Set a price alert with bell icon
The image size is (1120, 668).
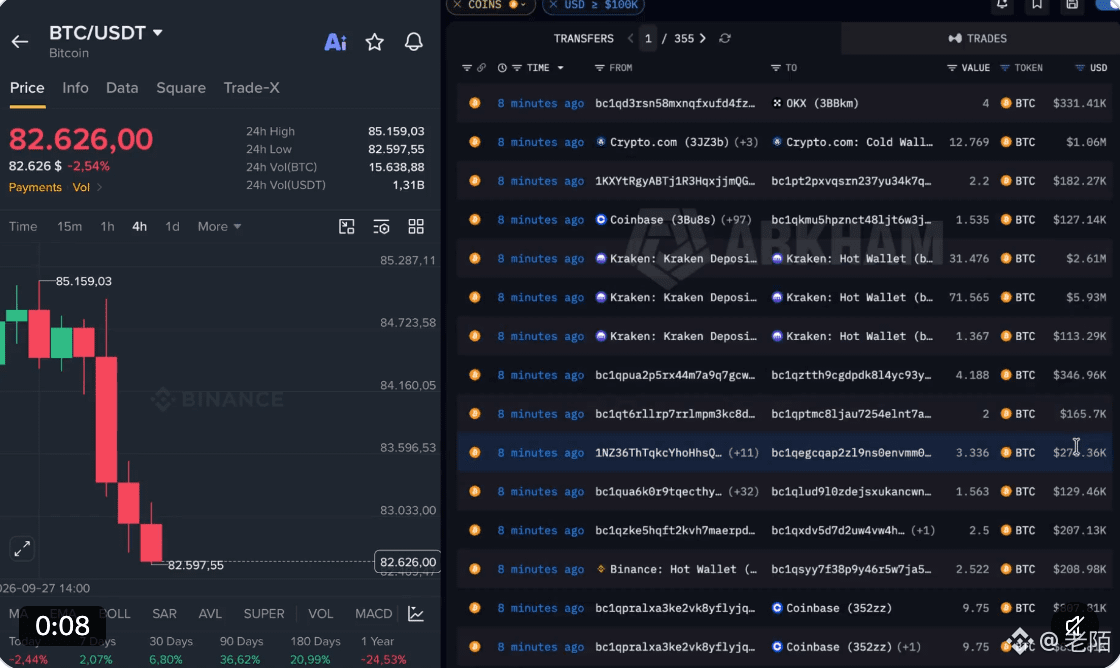414,42
